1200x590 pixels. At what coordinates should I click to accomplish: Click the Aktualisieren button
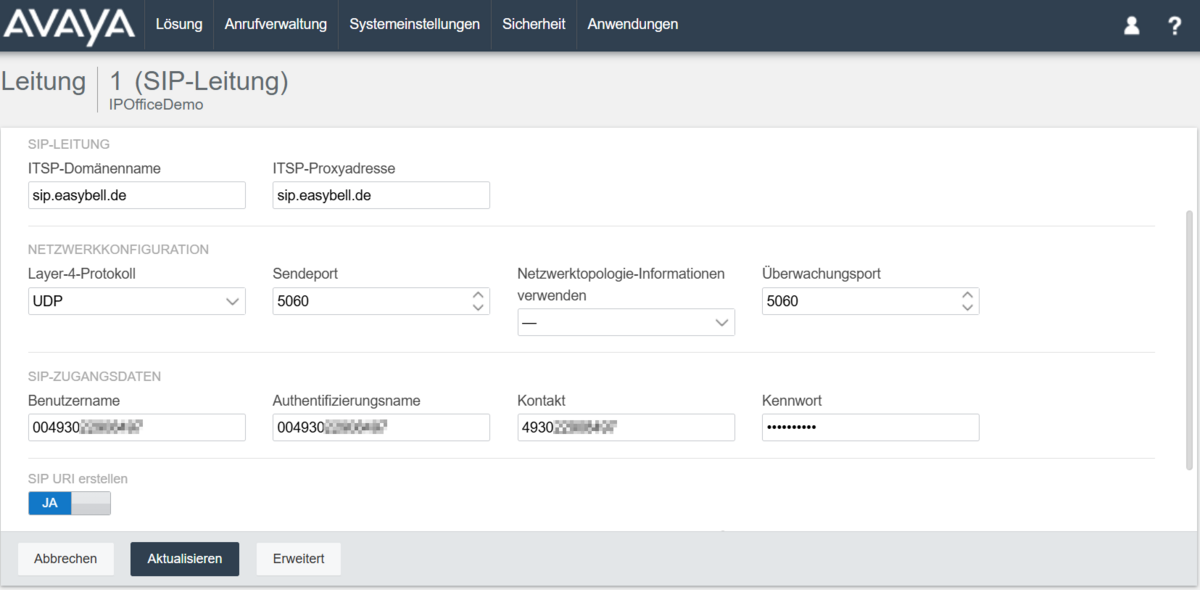point(184,559)
